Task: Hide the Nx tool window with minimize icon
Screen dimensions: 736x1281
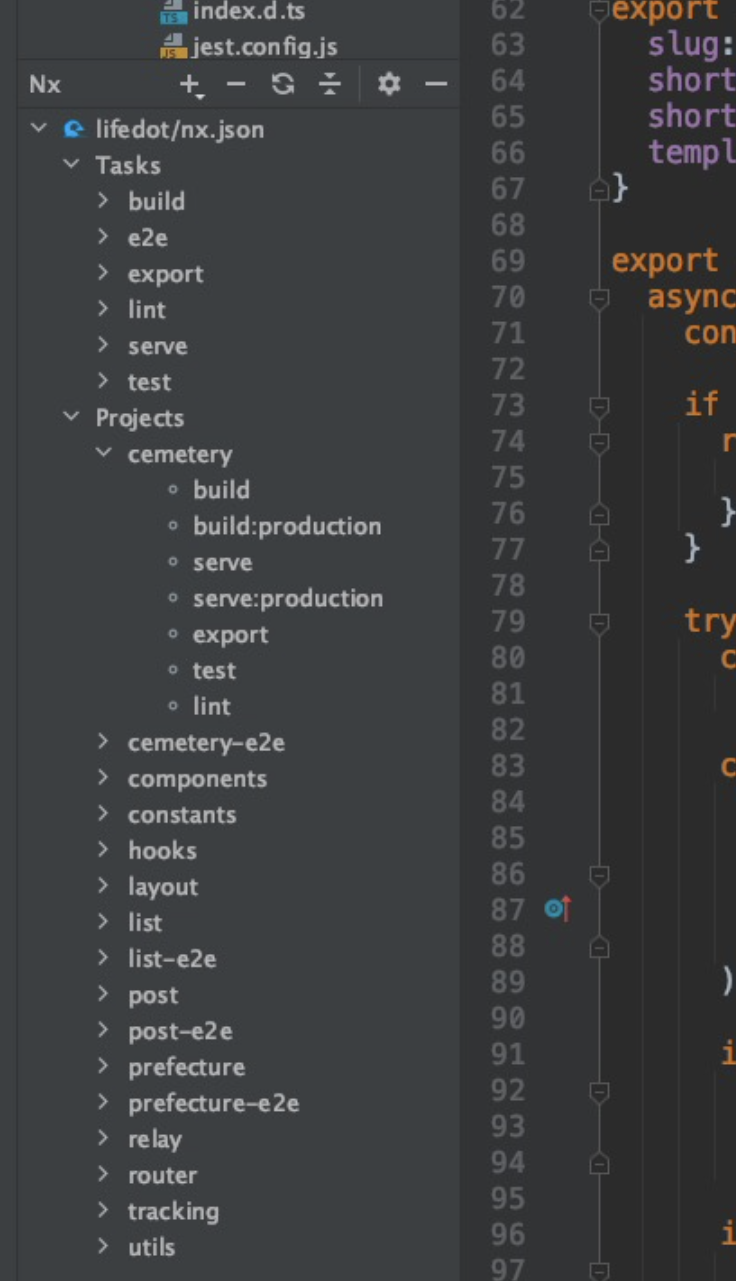Action: 436,85
